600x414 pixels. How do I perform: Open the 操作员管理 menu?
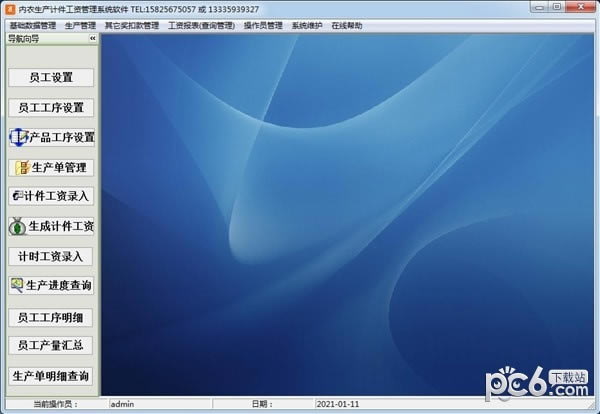coord(263,25)
